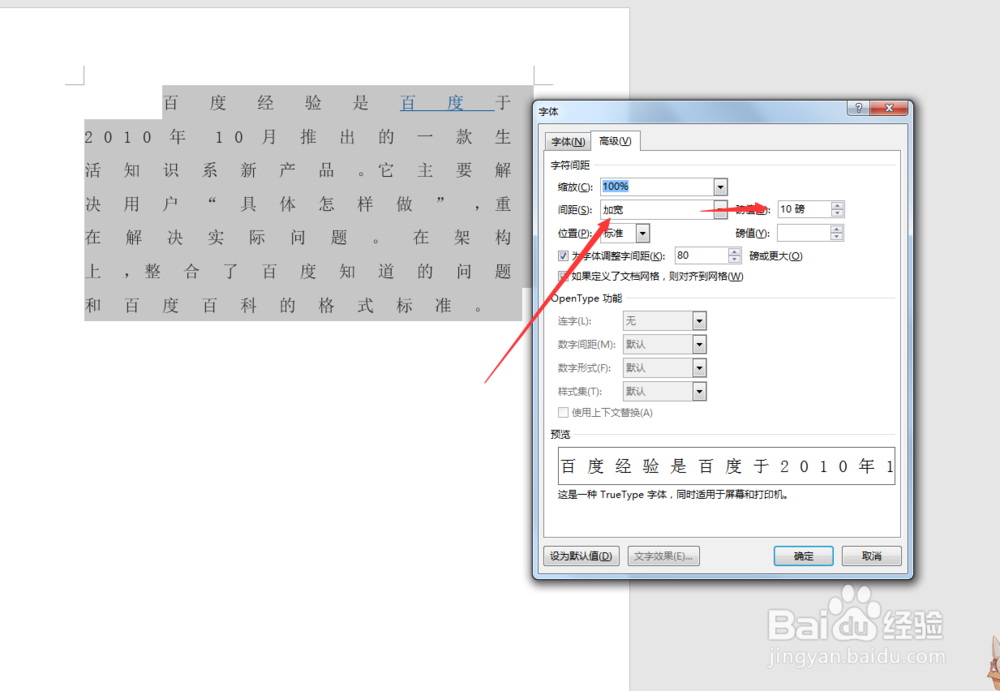
Task: Cancel the dialog with 取消
Action: (871, 556)
